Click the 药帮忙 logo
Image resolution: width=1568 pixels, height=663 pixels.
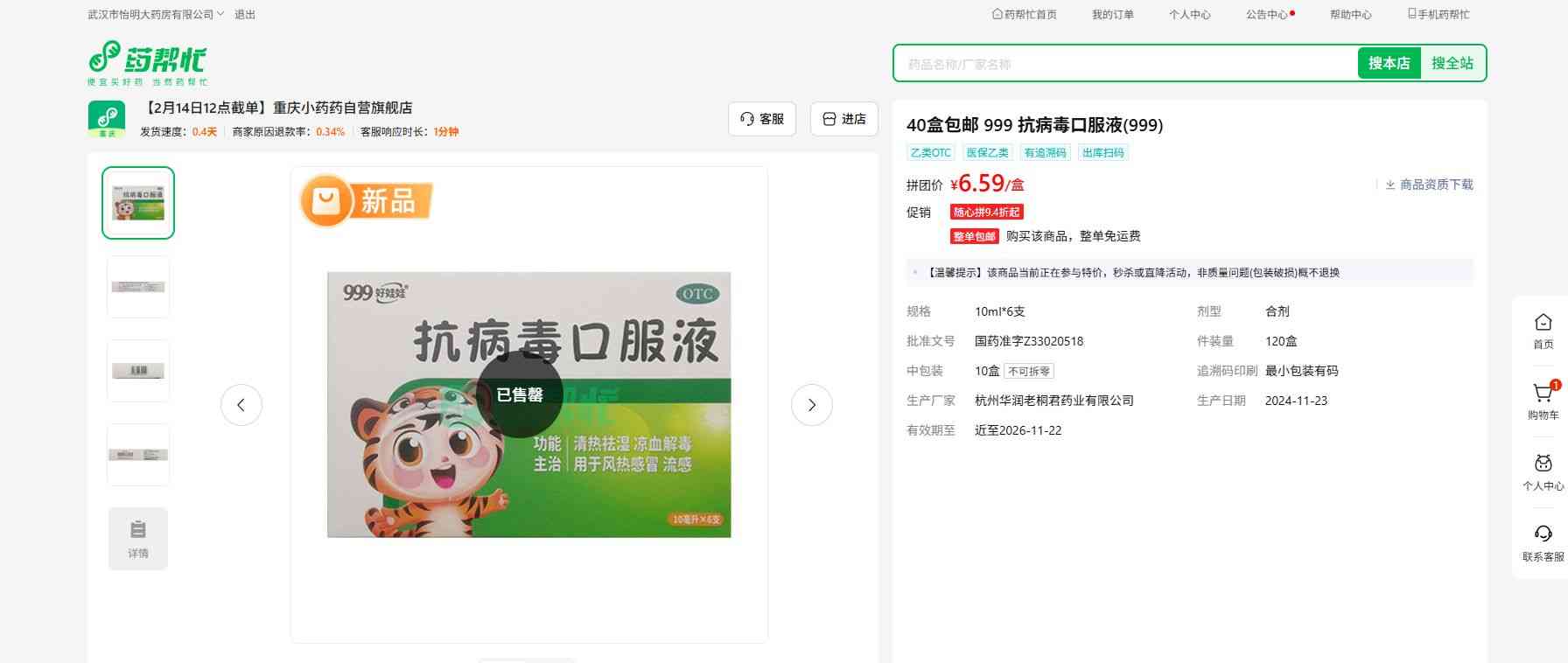[147, 62]
